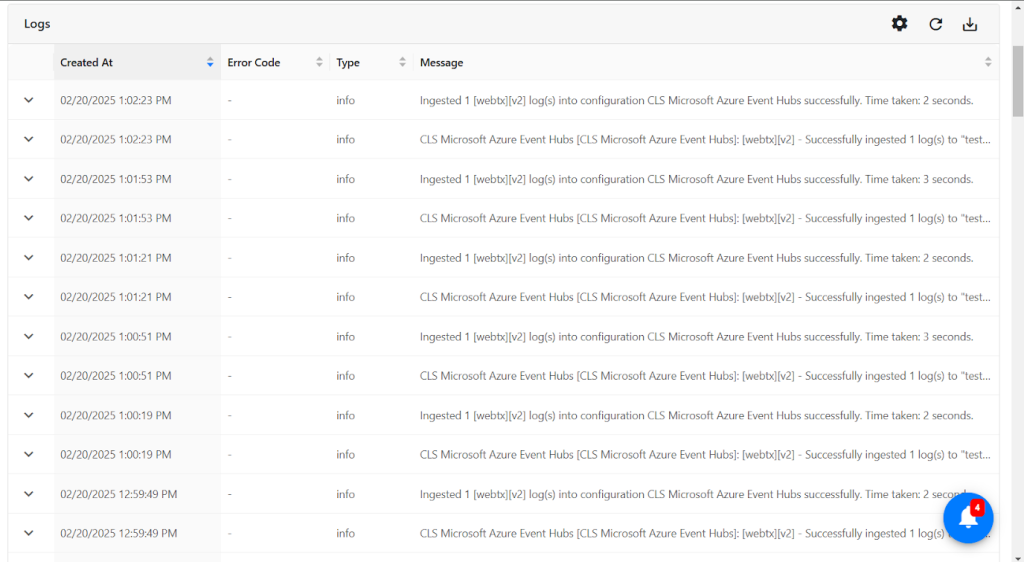Expand the second 12:59:49 PM log row
Image resolution: width=1024 pixels, height=562 pixels.
coord(29,533)
